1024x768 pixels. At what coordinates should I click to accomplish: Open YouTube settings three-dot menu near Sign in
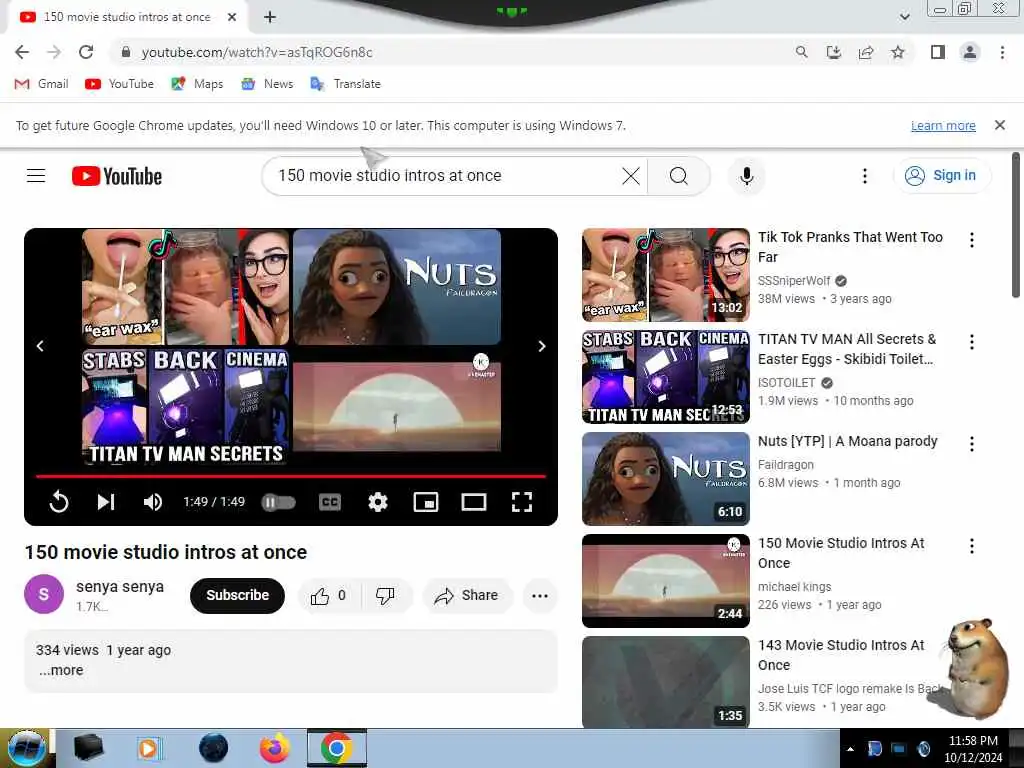point(865,176)
